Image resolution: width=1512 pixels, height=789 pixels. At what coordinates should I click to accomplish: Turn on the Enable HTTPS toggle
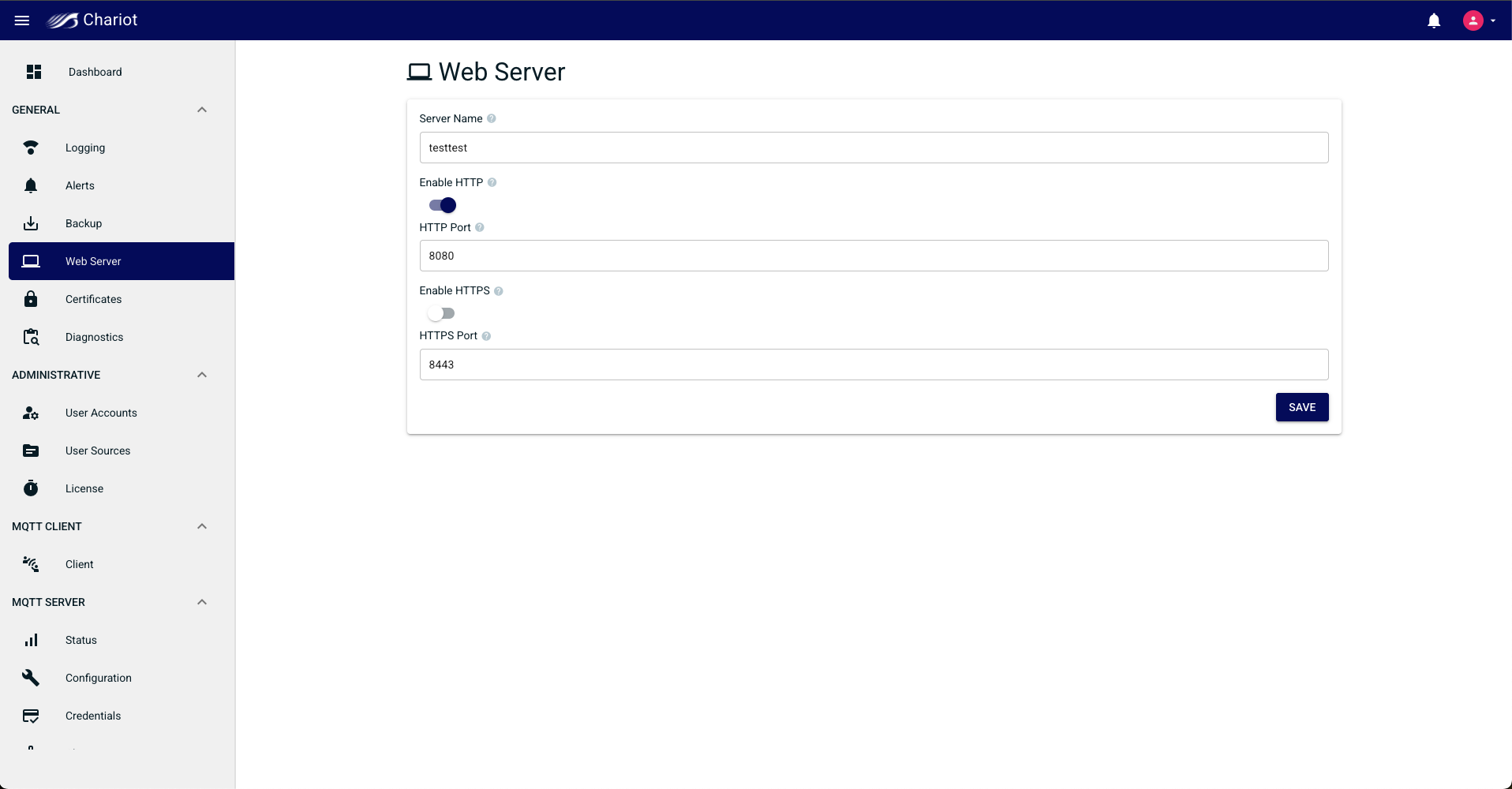click(441, 313)
